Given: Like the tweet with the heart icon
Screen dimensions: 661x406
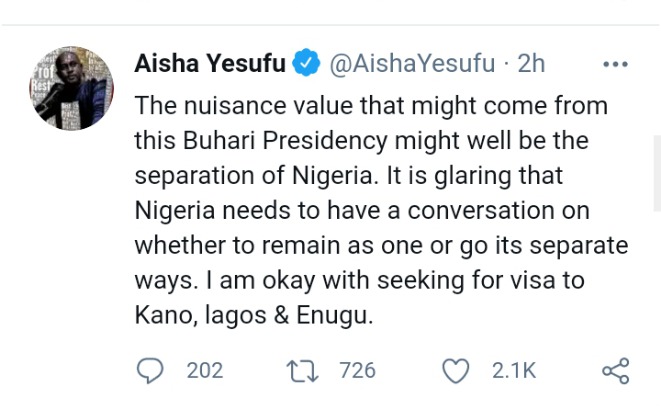Looking at the screenshot, I should pyautogui.click(x=455, y=371).
